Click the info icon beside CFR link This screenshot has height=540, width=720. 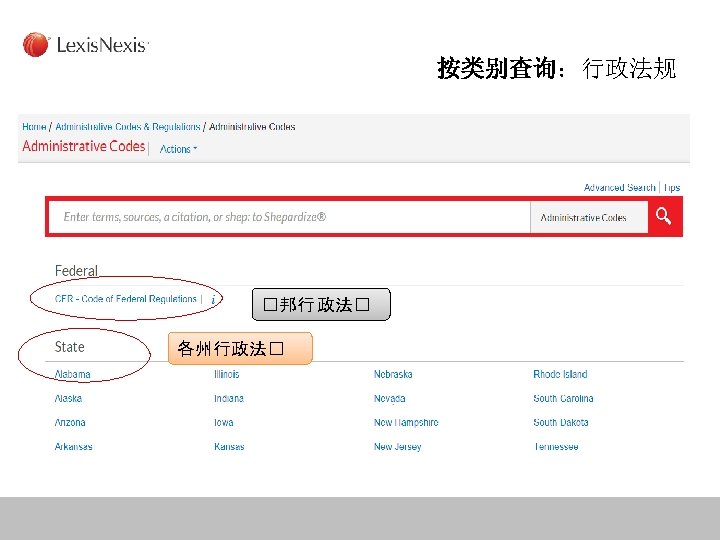pos(213,299)
